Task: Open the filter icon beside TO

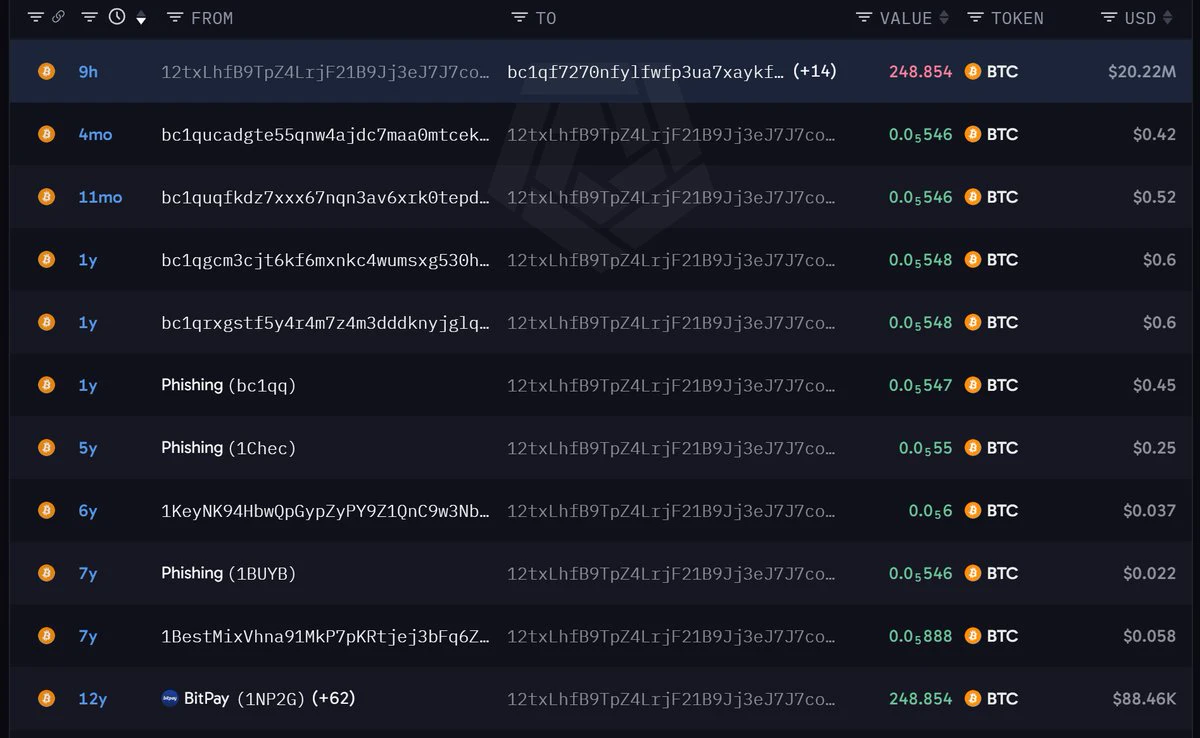Action: pyautogui.click(x=519, y=18)
